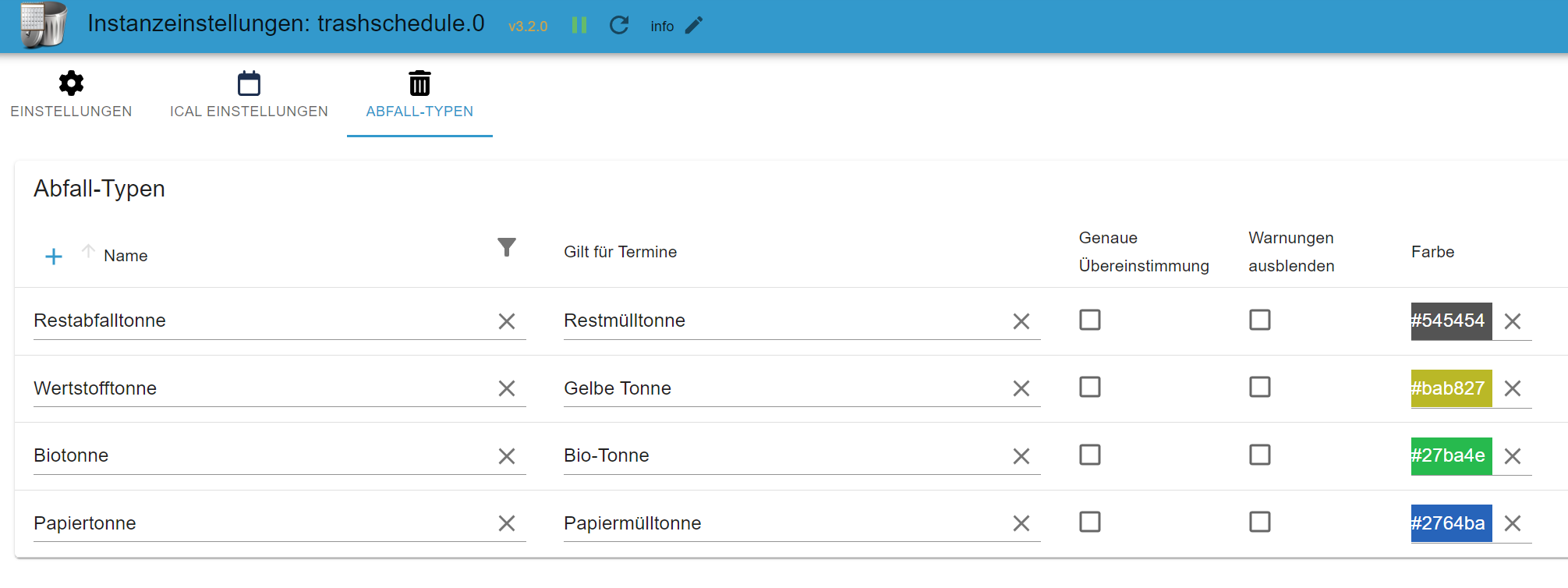Enable exact match for Restabfalltonne
The width and height of the screenshot is (1568, 588).
click(x=1090, y=320)
